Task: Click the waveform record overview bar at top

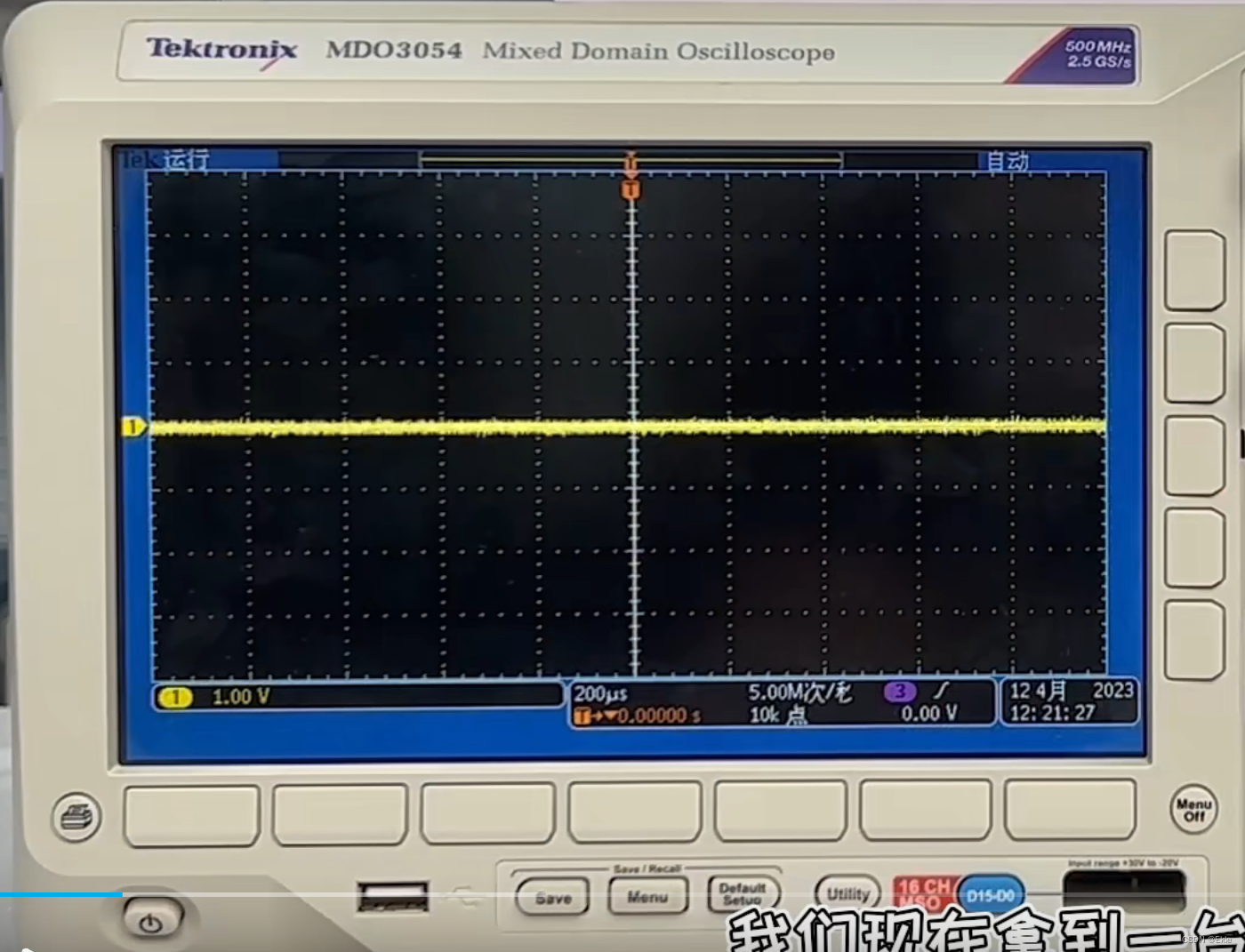Action: click(x=630, y=160)
